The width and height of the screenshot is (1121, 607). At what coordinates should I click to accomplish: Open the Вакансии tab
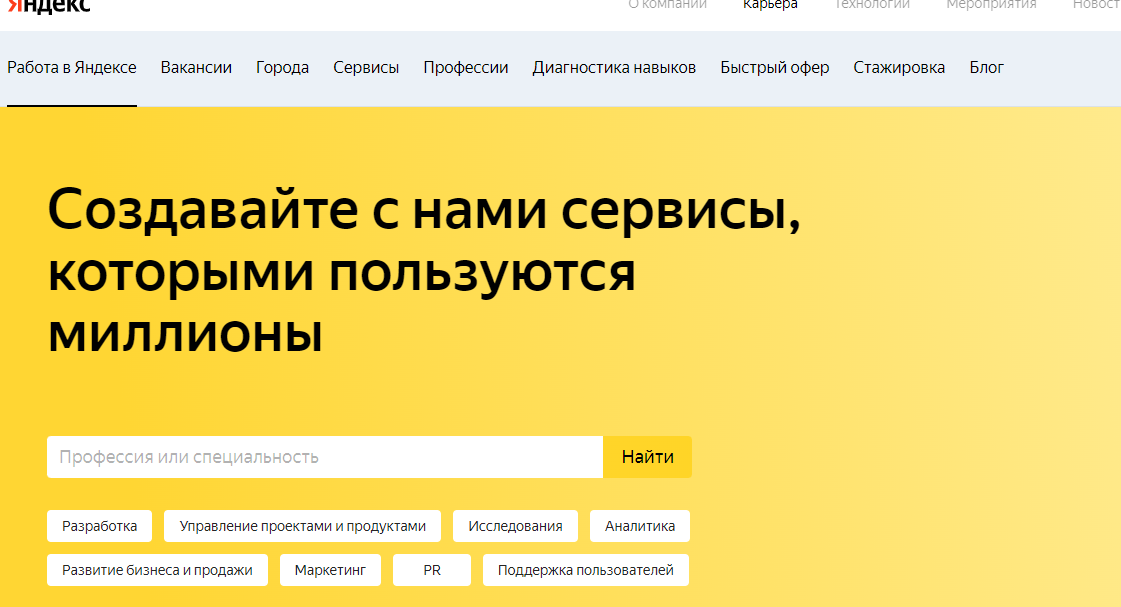pos(196,68)
